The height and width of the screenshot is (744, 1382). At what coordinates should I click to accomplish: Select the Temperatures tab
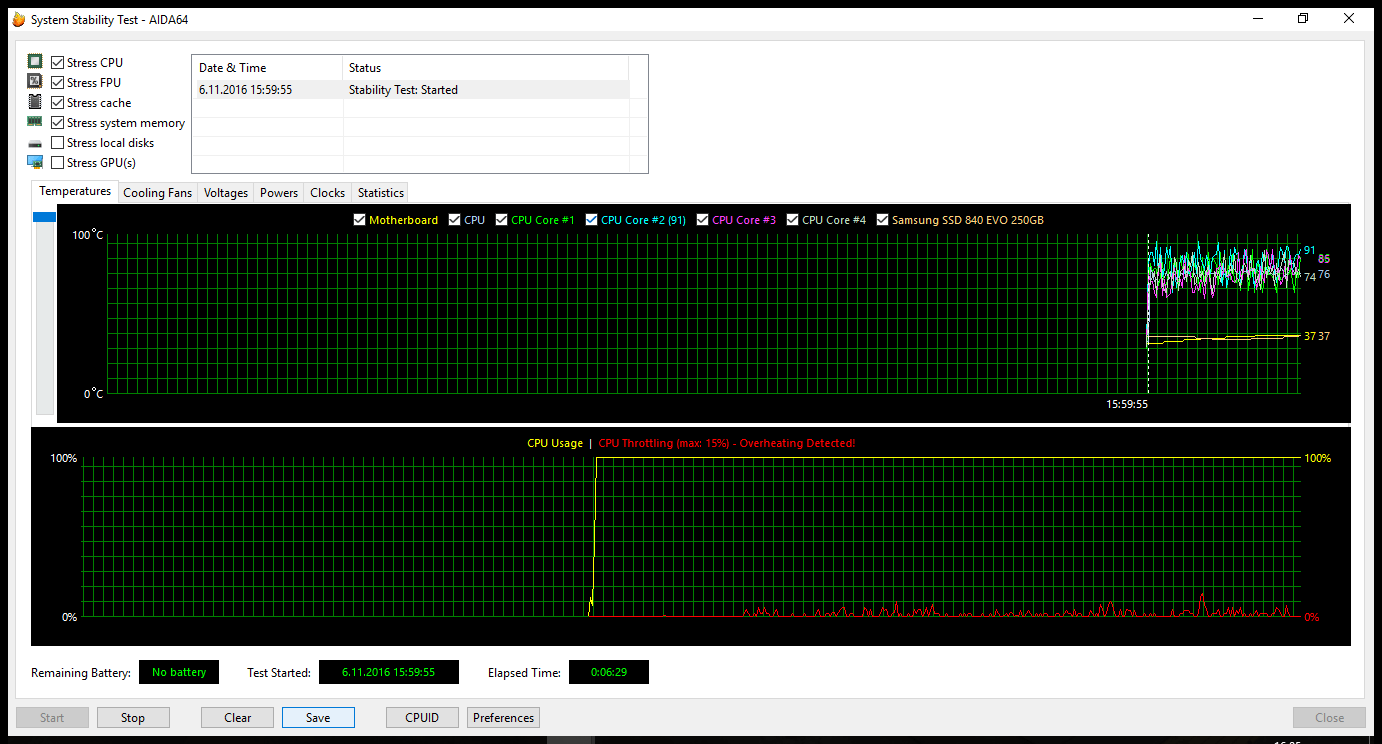[75, 191]
